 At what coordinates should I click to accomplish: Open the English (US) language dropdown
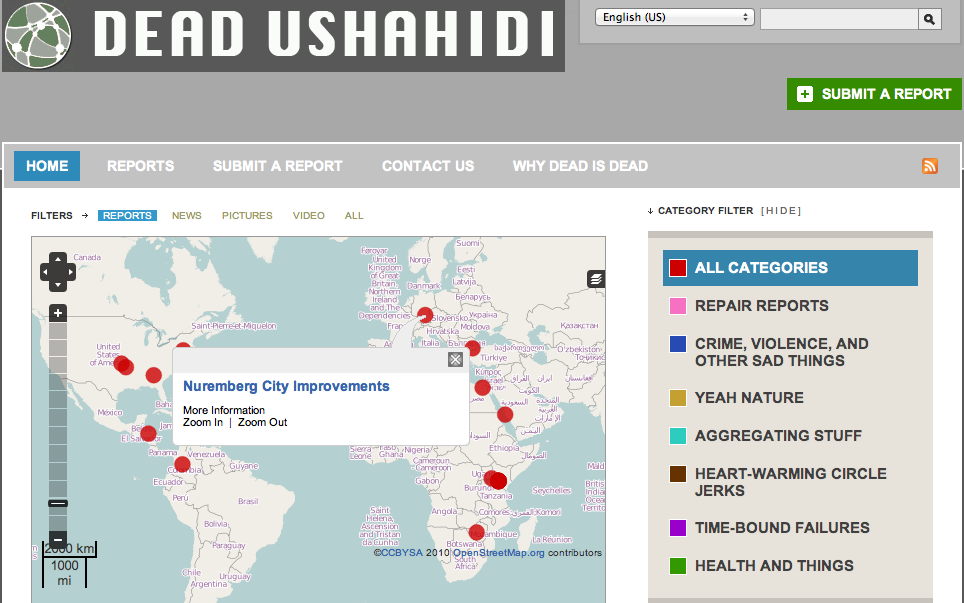tap(675, 18)
